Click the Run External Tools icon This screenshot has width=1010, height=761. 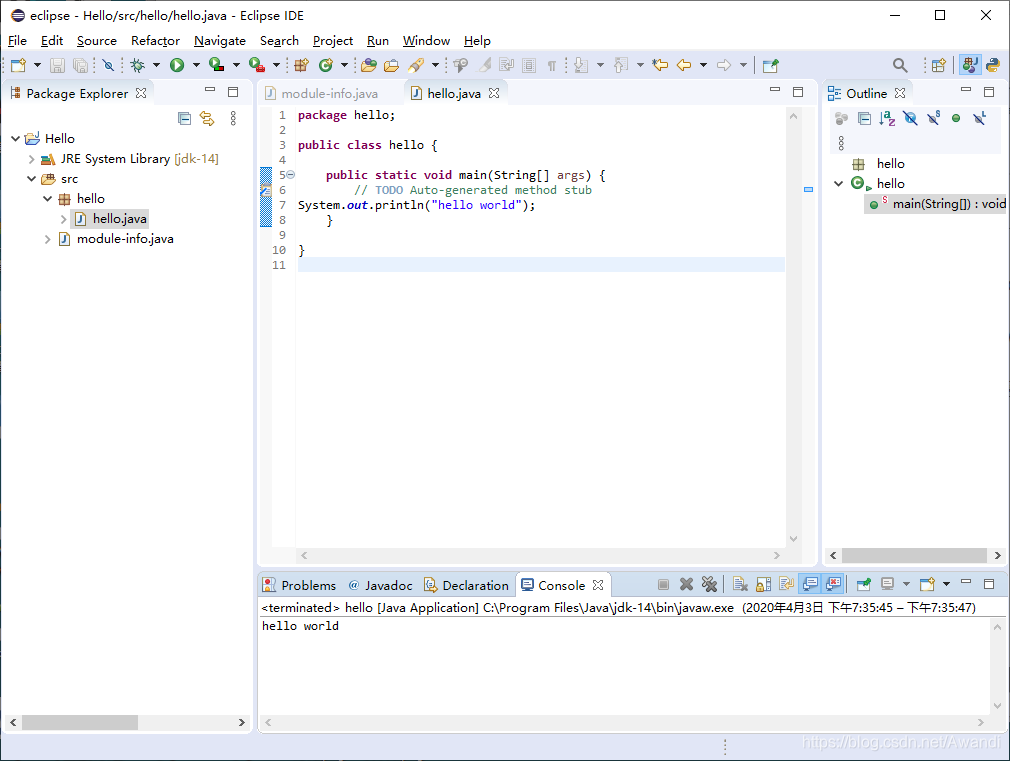pos(257,65)
